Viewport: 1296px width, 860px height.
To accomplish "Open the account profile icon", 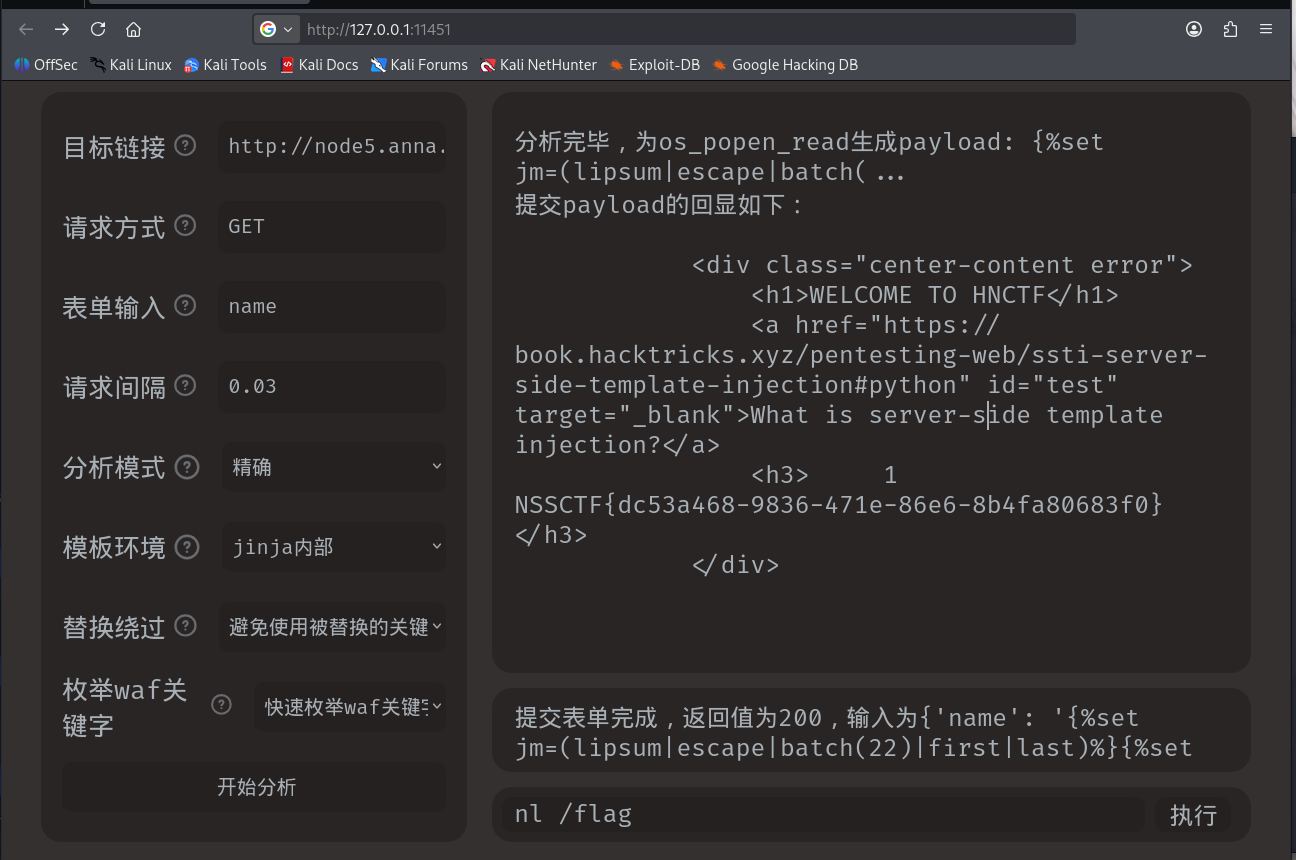I will tap(1194, 29).
